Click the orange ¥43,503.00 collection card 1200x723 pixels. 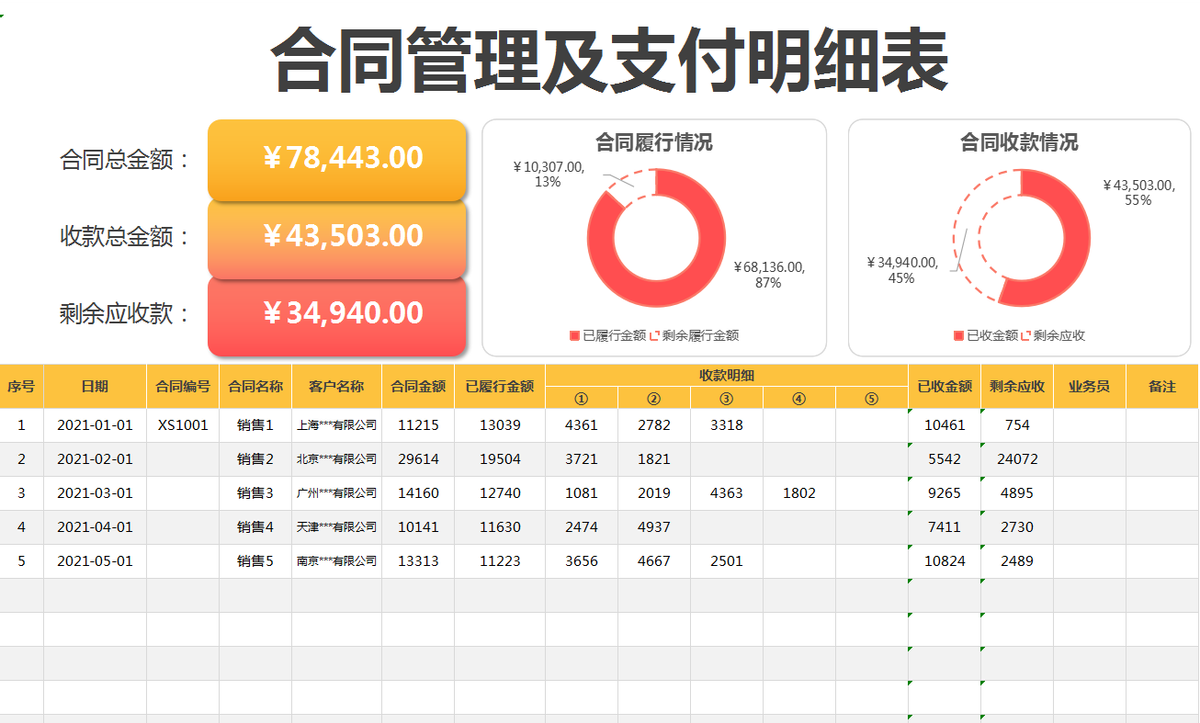pos(336,237)
